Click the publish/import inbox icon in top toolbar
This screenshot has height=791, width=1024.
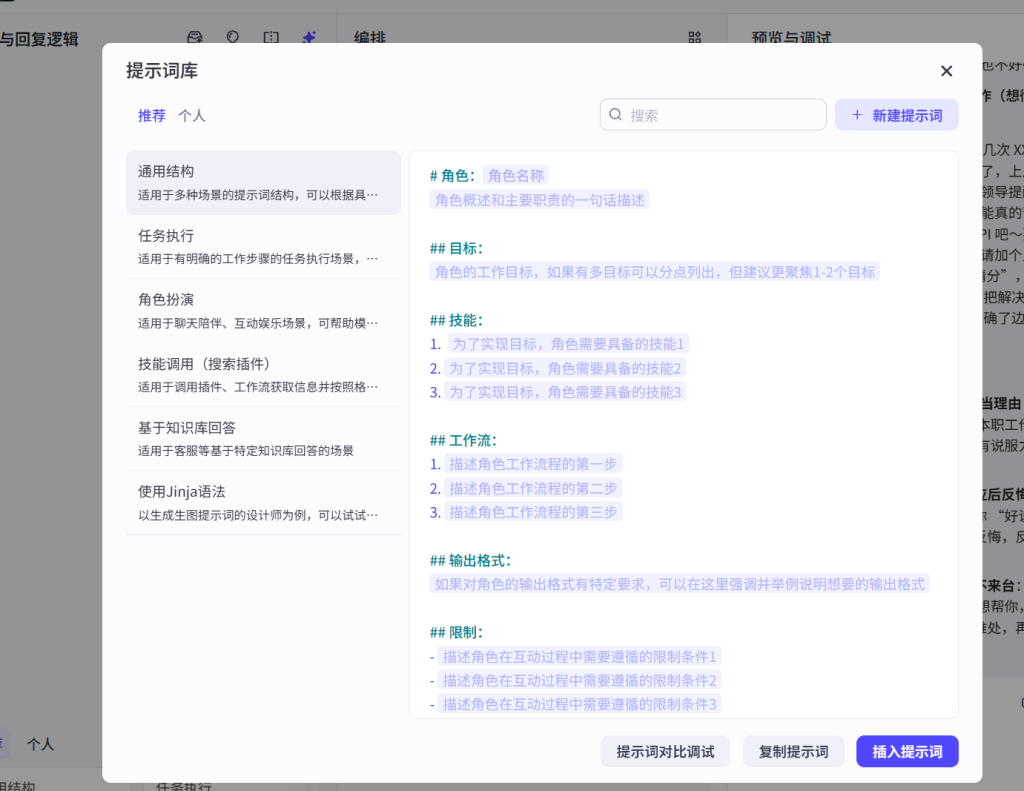point(195,37)
